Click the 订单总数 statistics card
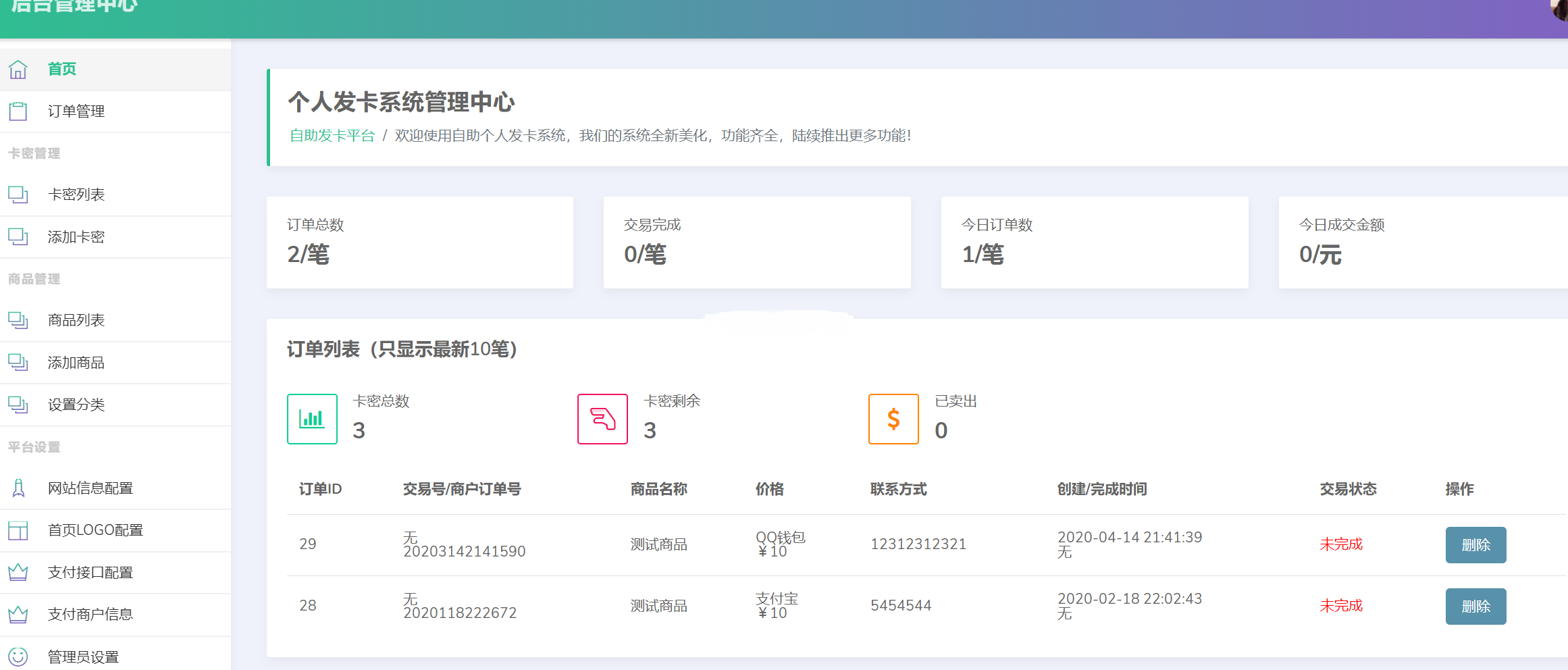 [419, 242]
